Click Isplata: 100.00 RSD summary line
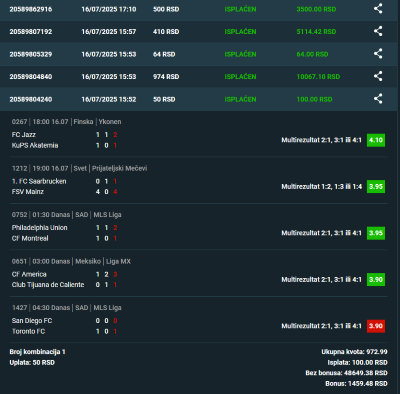400x394 pixels. click(357, 362)
